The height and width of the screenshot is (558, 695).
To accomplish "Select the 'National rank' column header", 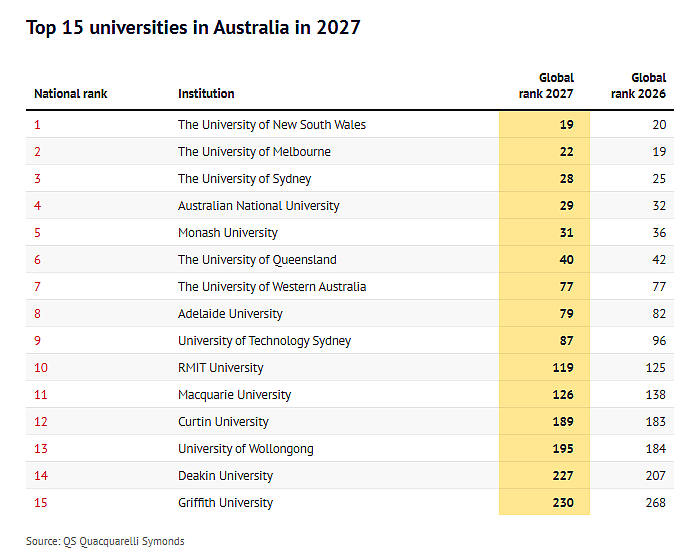I will coord(70,94).
